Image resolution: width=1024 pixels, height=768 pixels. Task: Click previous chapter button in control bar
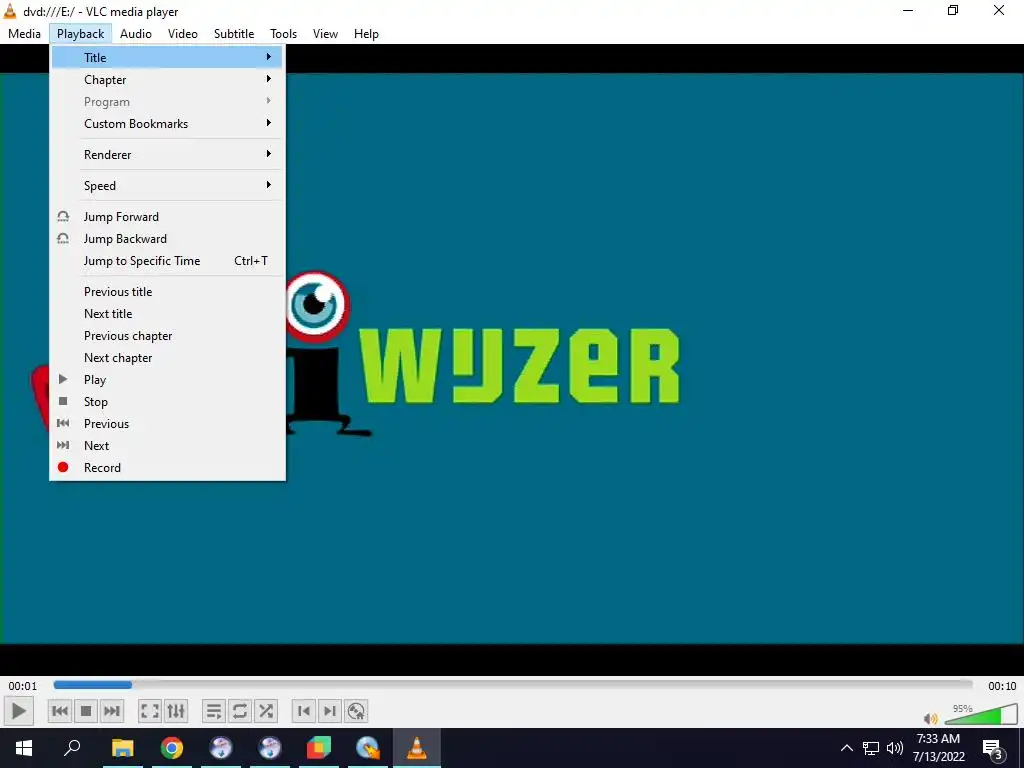pyautogui.click(x=304, y=711)
